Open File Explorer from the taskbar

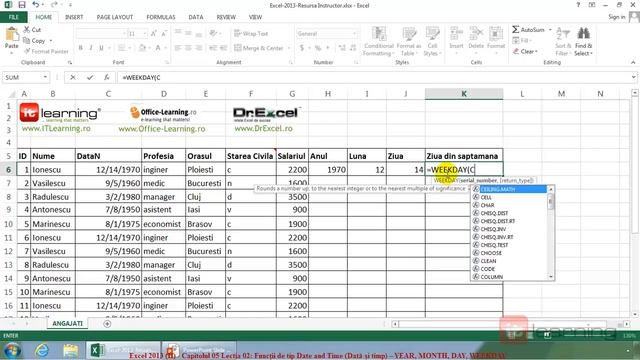70,350
